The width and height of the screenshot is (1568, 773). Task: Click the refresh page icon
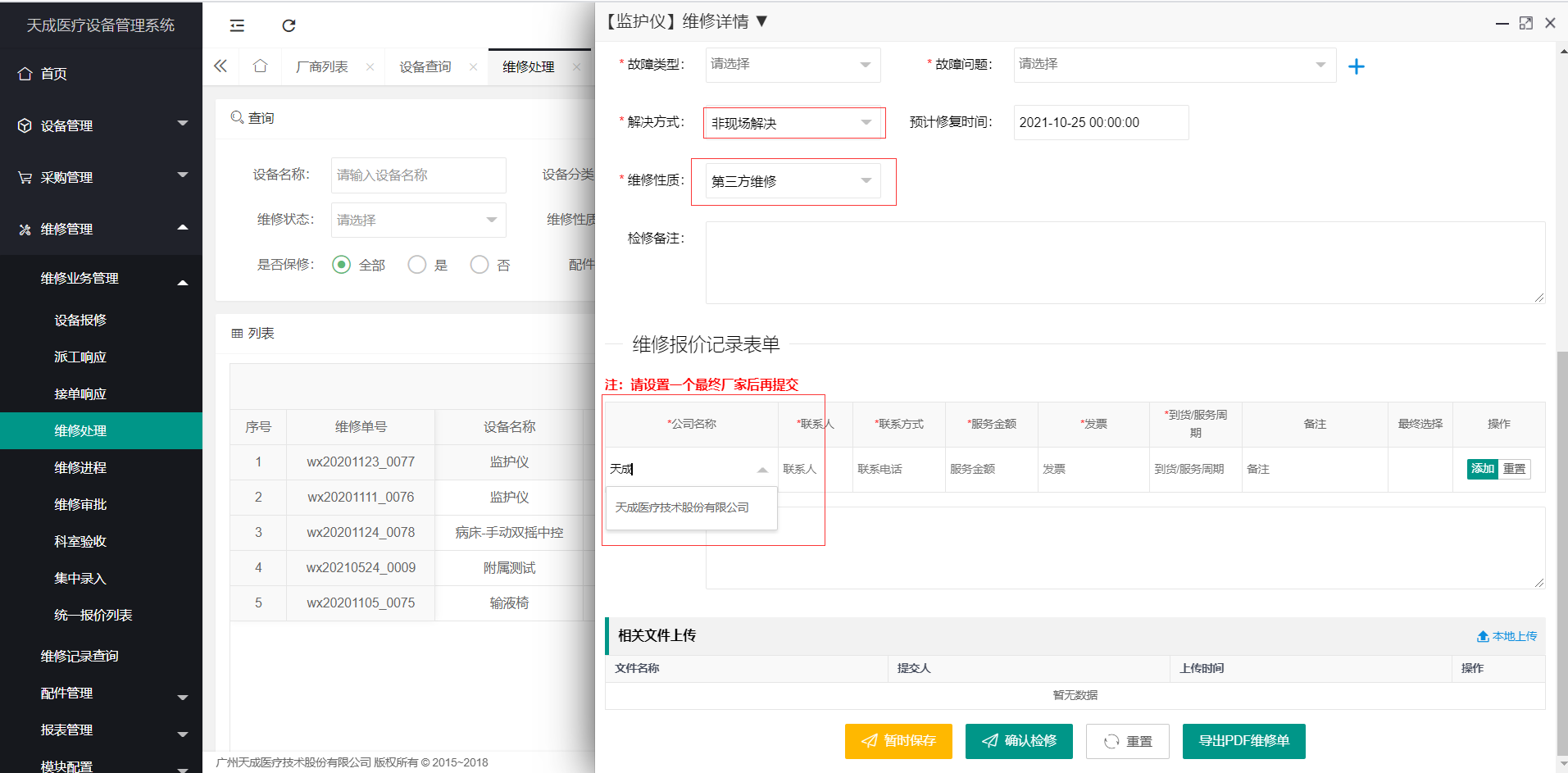(x=289, y=25)
